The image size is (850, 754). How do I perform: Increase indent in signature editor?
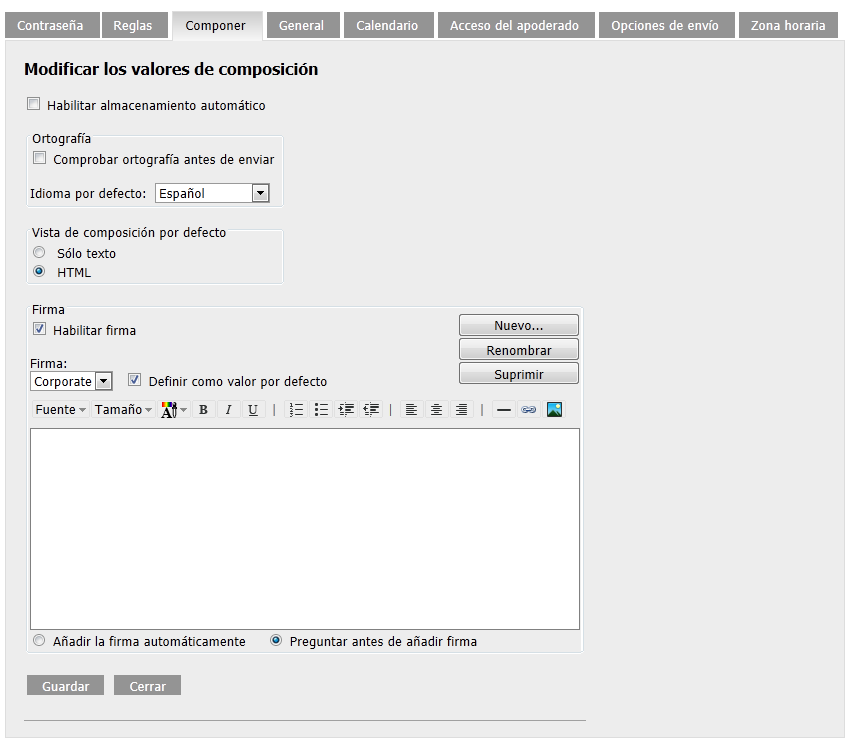tap(346, 409)
